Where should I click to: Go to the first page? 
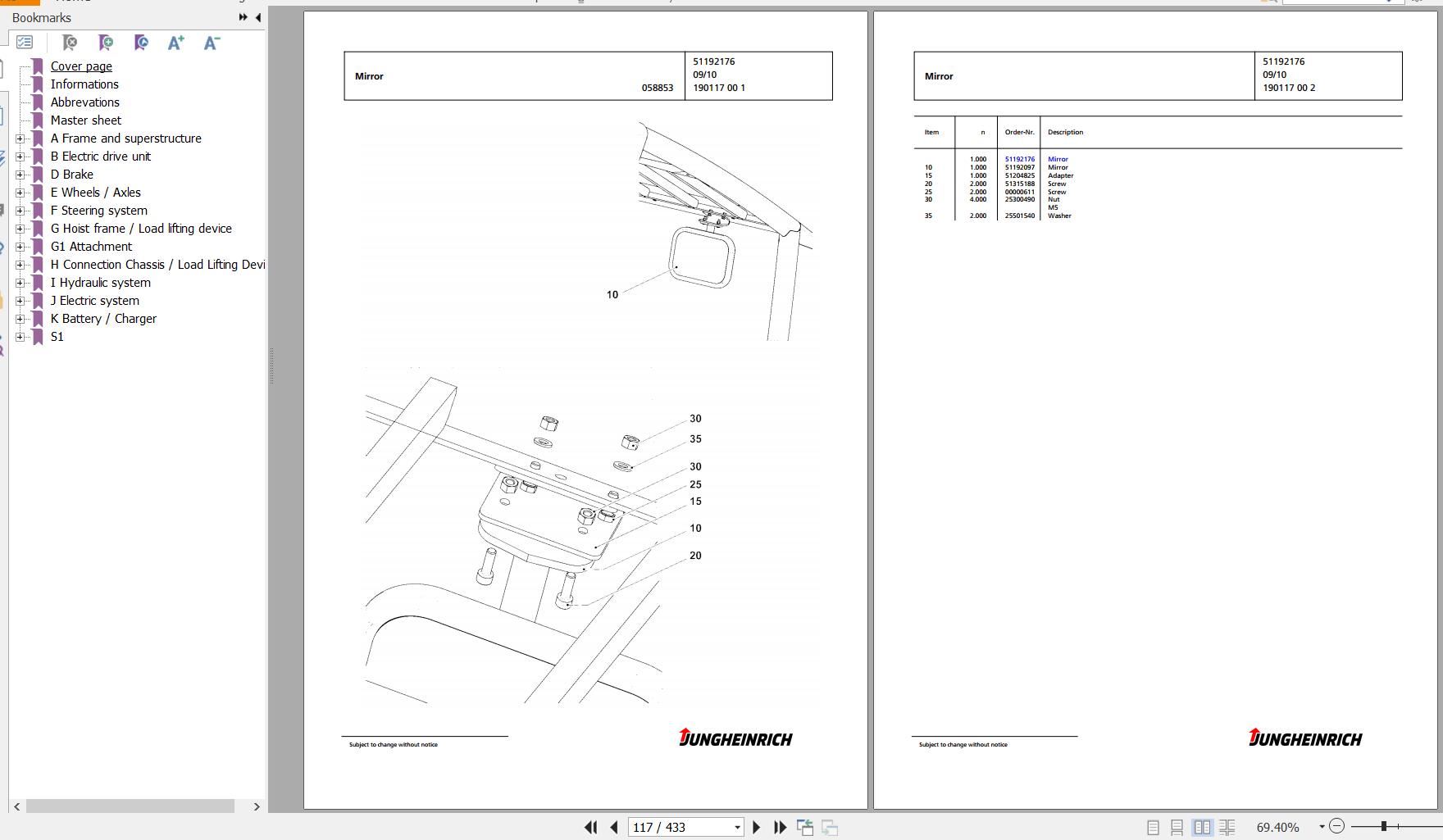pos(590,827)
